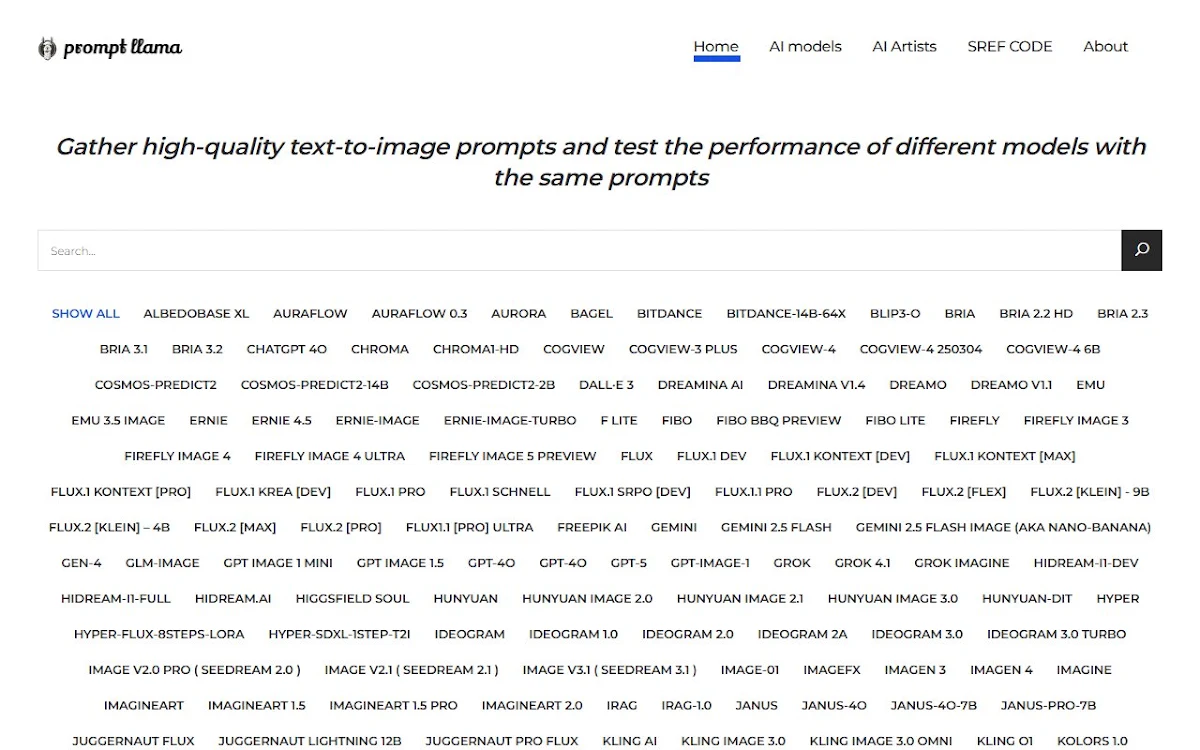This screenshot has height=750, width=1200.
Task: Select FLUX.1 KONTEXT [MAX]
Action: [x=1005, y=456]
